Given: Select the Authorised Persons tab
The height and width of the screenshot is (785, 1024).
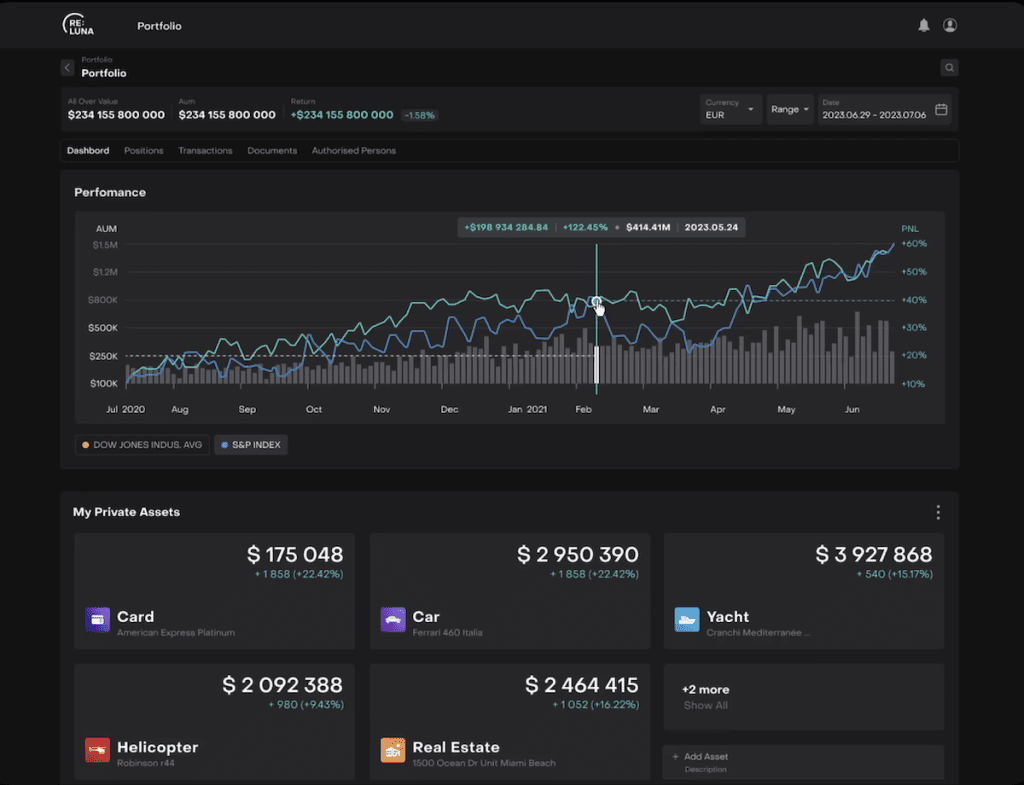Looking at the screenshot, I should coord(353,151).
